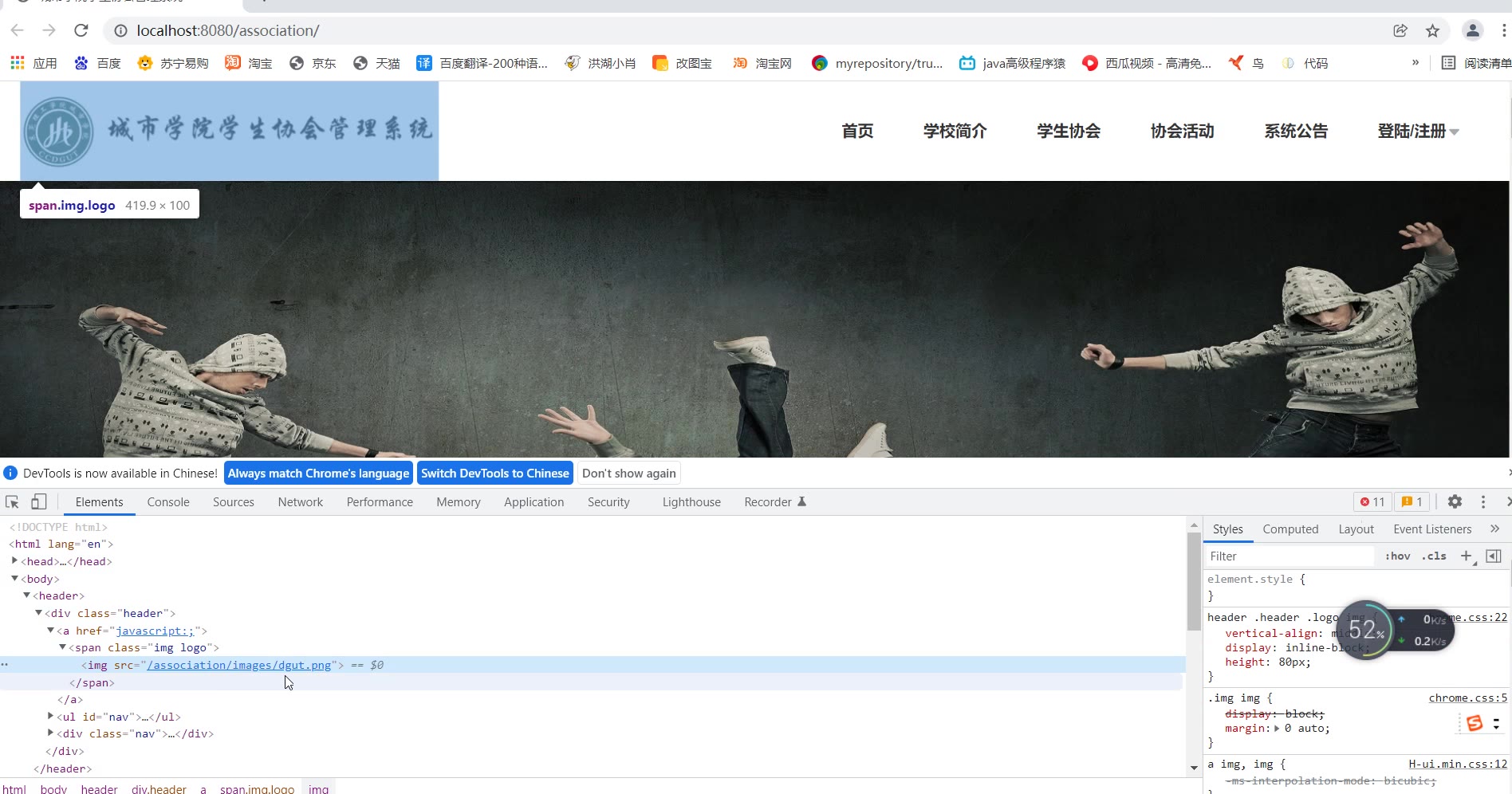Click the errors count badge showing 11
Viewport: 1512px width, 794px height.
coord(1372,501)
